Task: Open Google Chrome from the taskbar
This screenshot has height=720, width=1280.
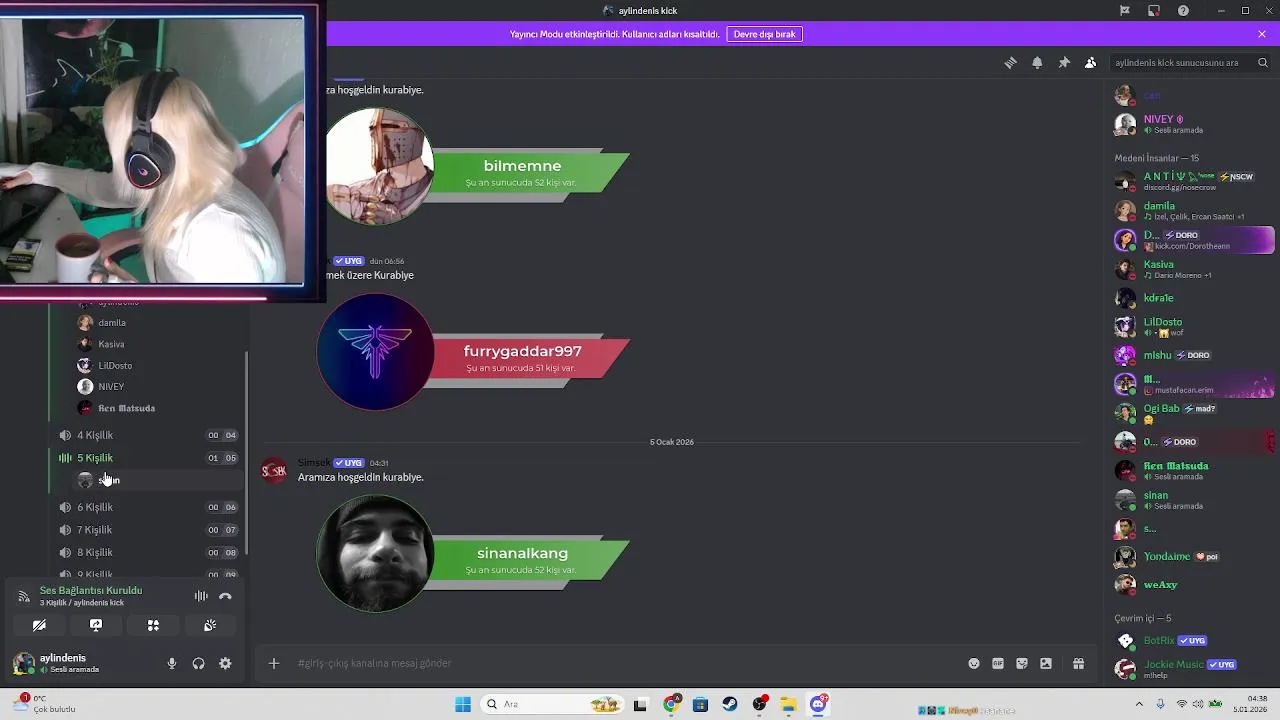Action: [x=671, y=704]
